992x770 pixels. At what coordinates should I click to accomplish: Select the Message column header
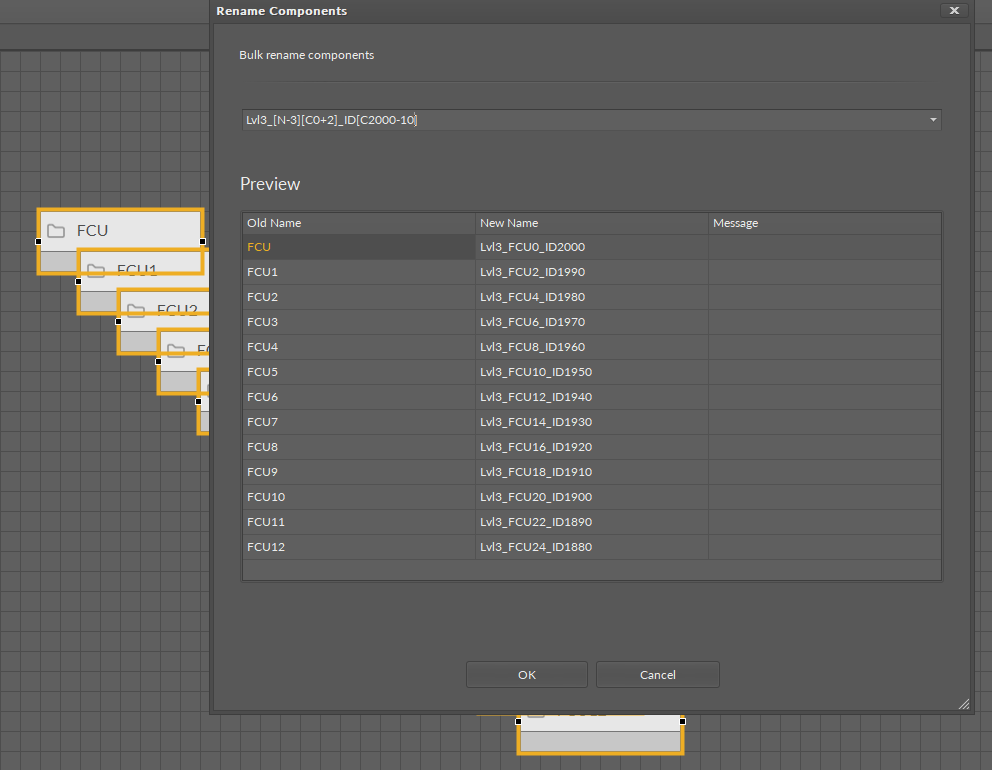(824, 223)
